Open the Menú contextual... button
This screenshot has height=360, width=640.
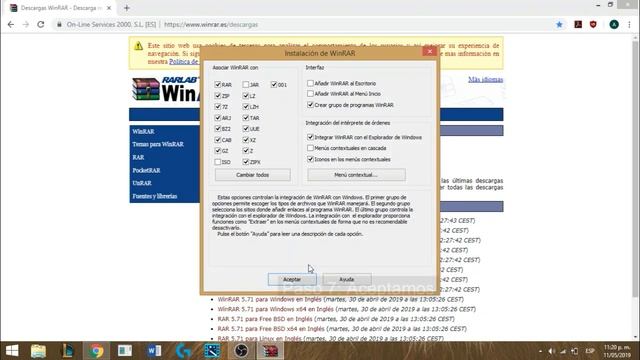point(356,175)
